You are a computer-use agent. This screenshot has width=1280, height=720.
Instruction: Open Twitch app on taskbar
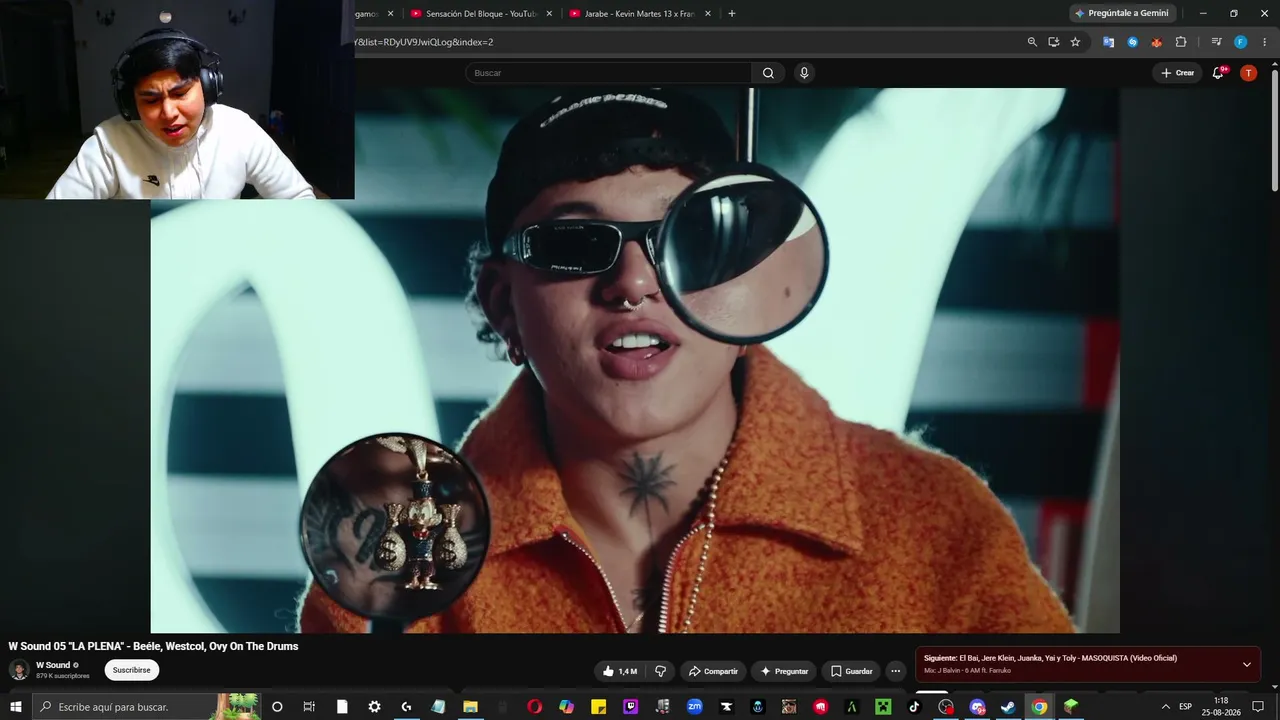coord(631,707)
